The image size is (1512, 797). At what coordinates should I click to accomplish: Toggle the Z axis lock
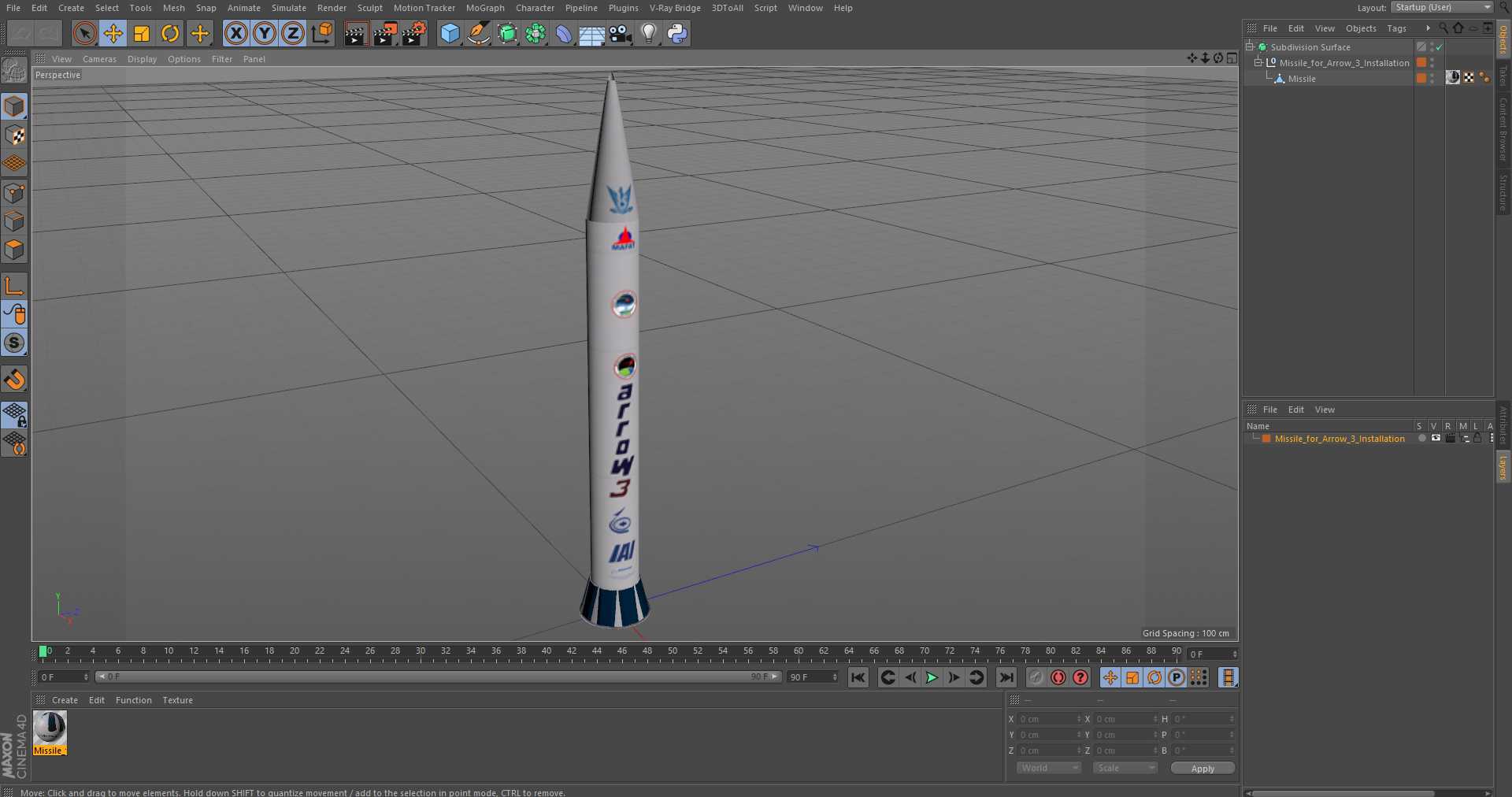(293, 33)
